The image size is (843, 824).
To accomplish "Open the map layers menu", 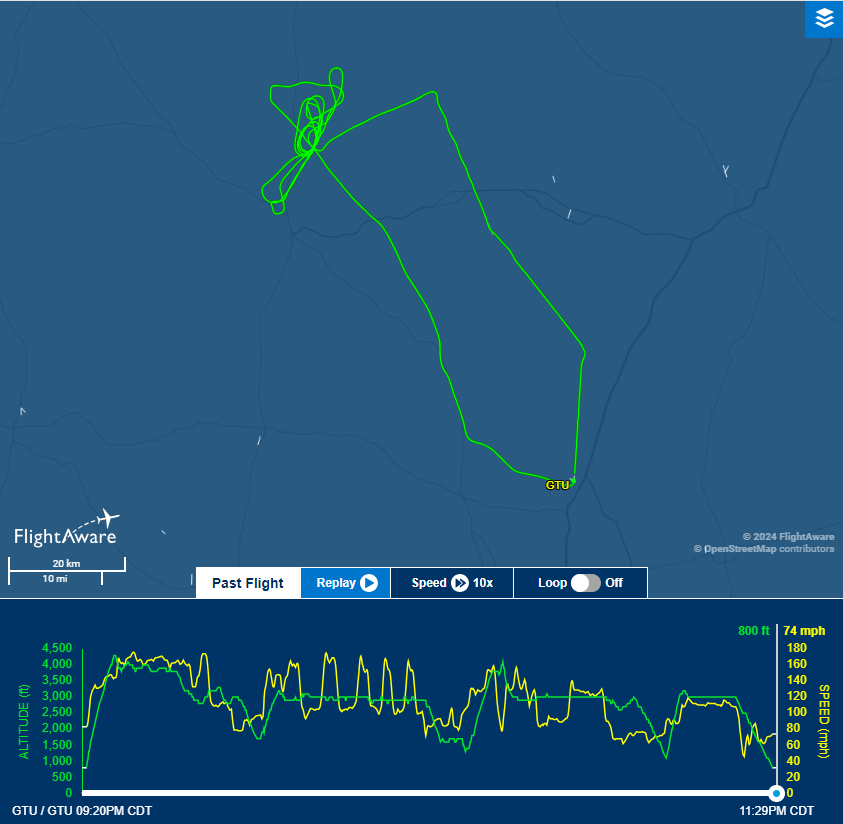I will (823, 18).
